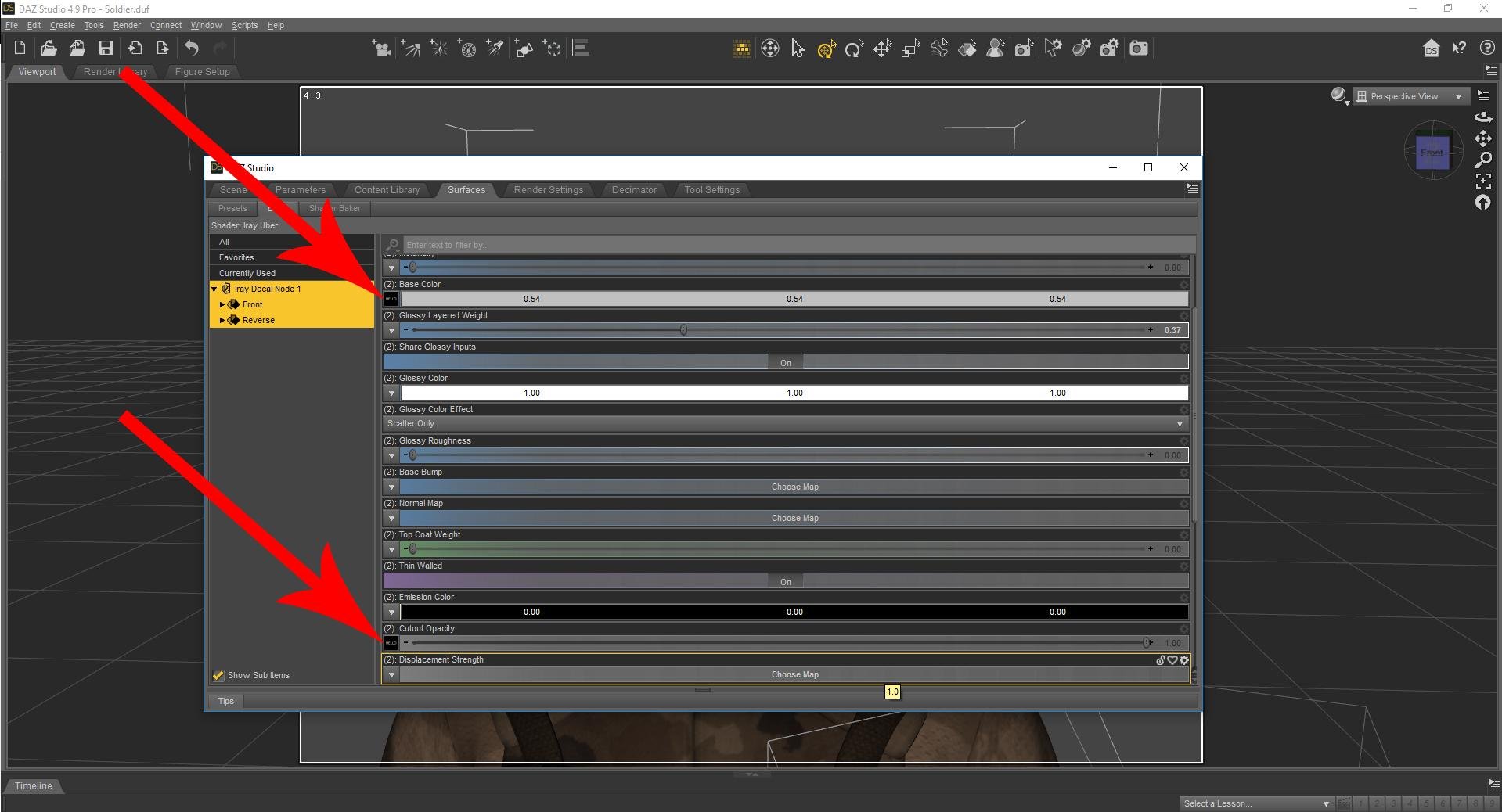Click the Open File folder icon
The height and width of the screenshot is (812, 1502).
pos(49,49)
